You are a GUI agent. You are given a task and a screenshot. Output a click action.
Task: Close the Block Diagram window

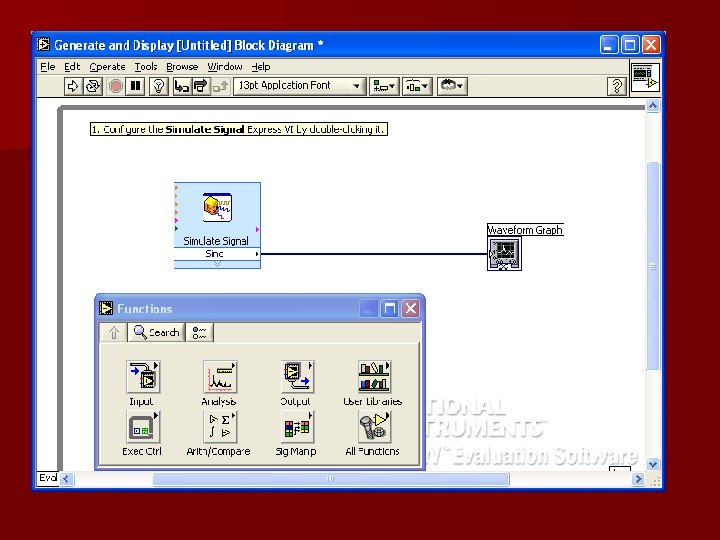pos(651,45)
